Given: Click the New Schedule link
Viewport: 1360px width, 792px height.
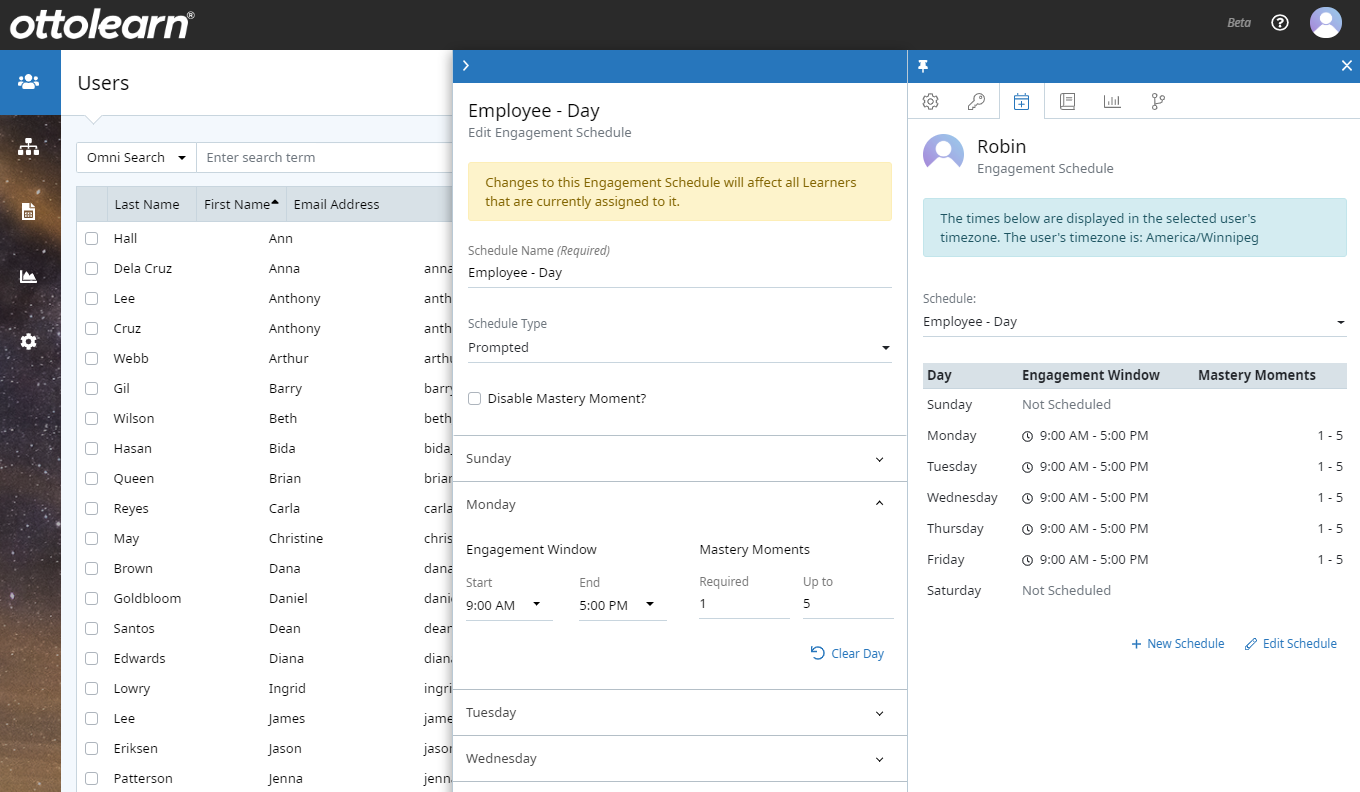Looking at the screenshot, I should click(1178, 644).
